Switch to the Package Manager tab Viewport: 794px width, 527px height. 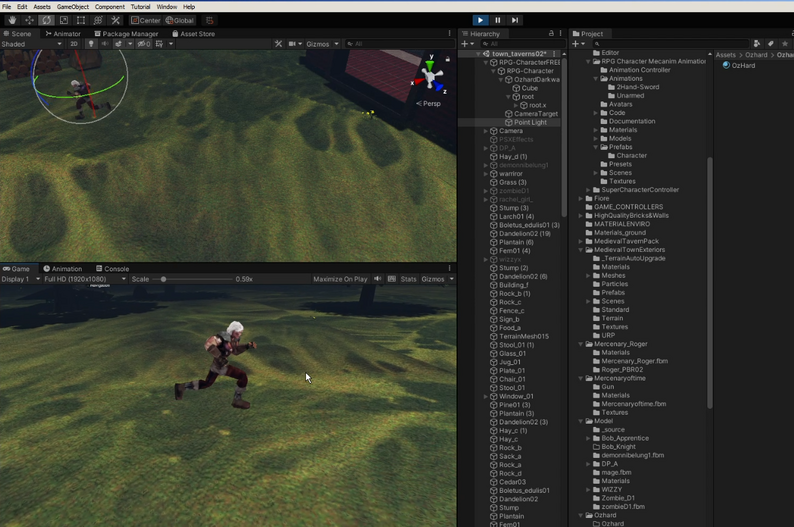click(x=127, y=34)
